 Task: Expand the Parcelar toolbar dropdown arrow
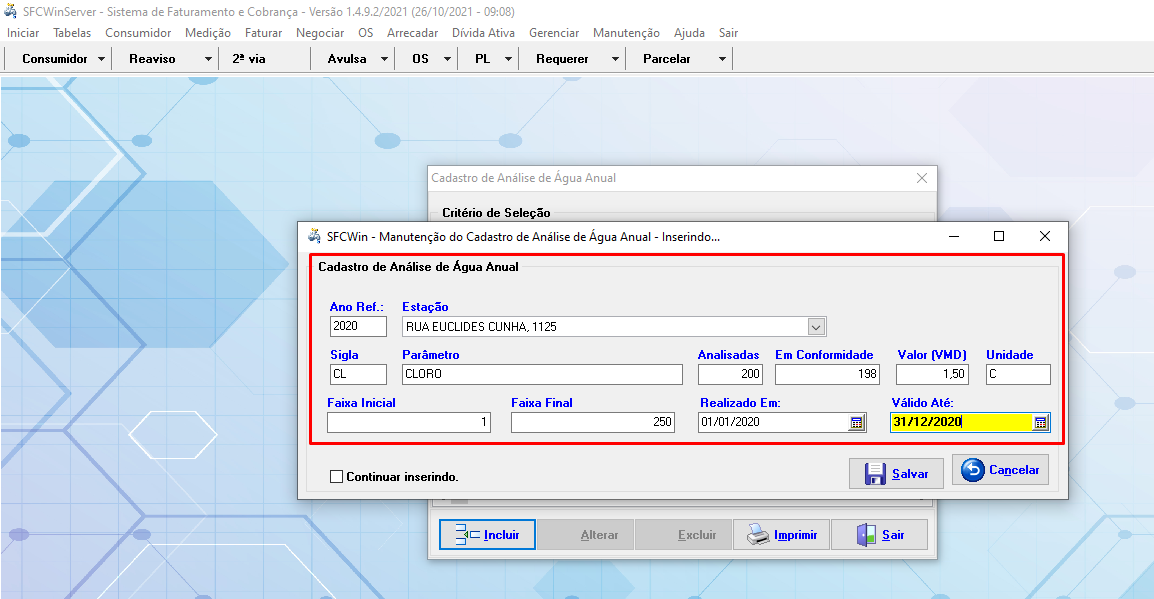(x=722, y=59)
